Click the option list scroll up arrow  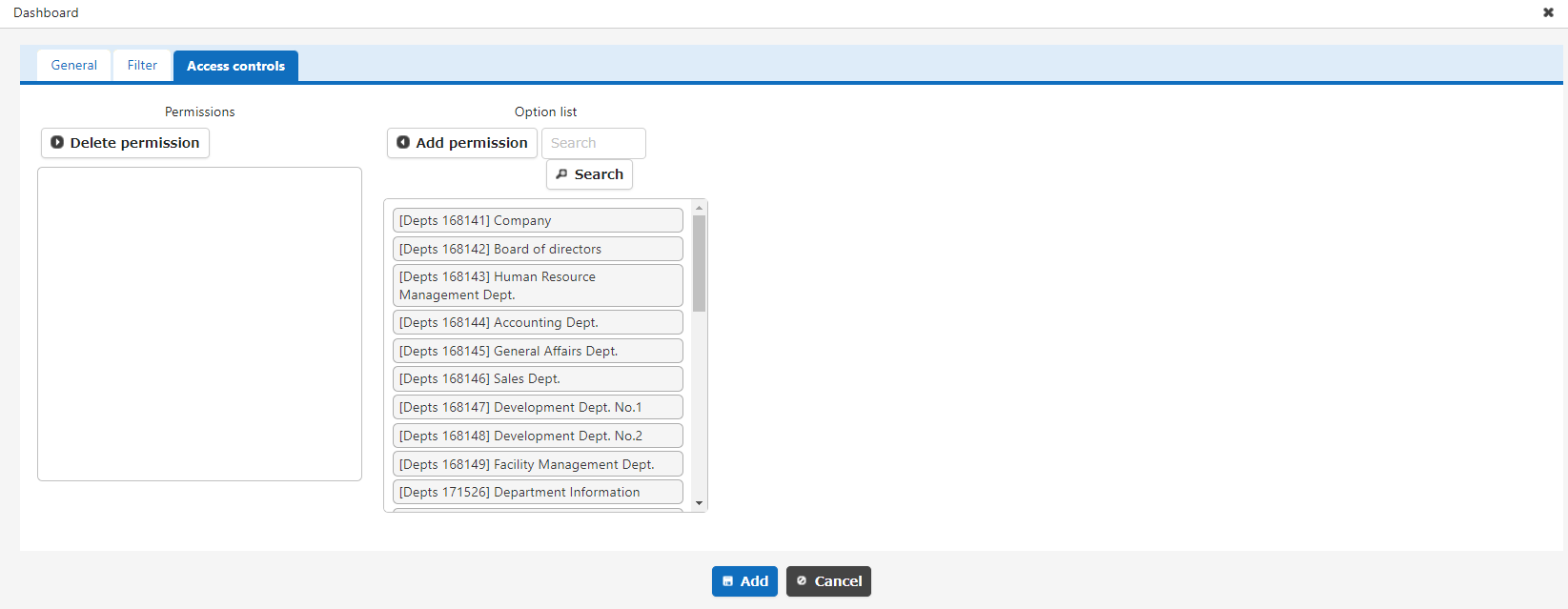(x=699, y=208)
